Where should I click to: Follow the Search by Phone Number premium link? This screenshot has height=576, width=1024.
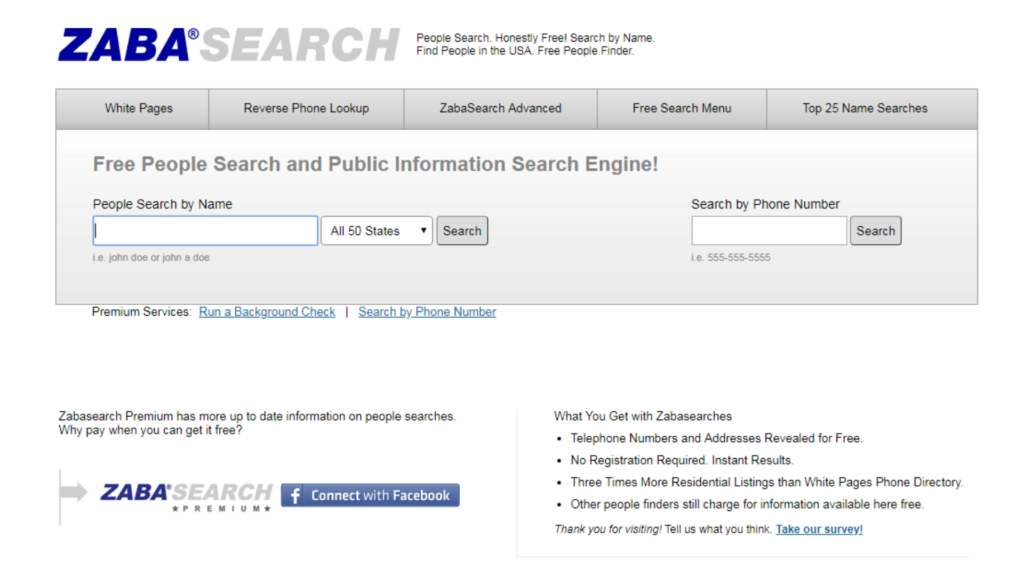[427, 312]
